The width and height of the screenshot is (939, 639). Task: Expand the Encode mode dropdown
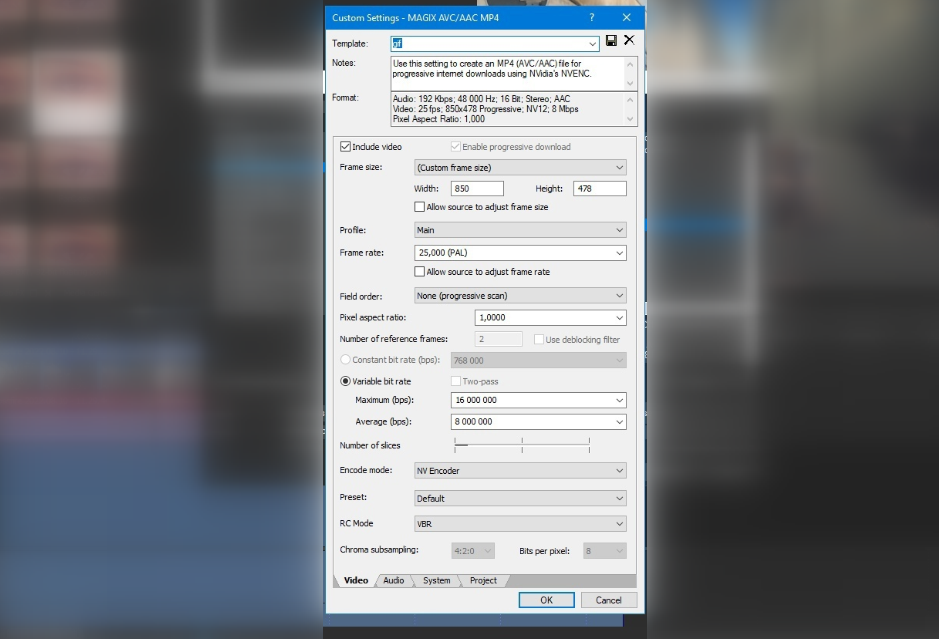point(520,471)
